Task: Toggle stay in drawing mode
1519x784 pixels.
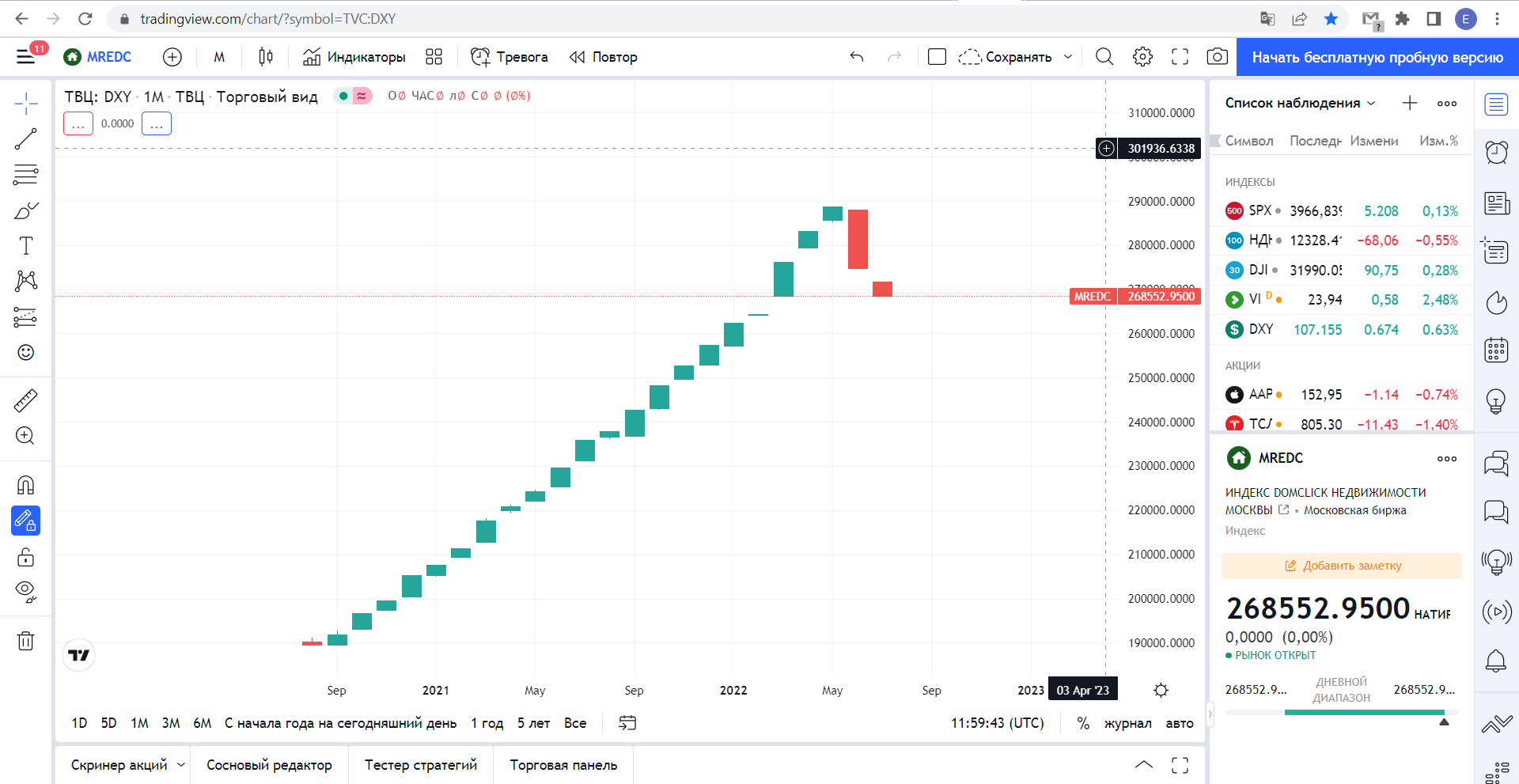Action: pyautogui.click(x=26, y=521)
